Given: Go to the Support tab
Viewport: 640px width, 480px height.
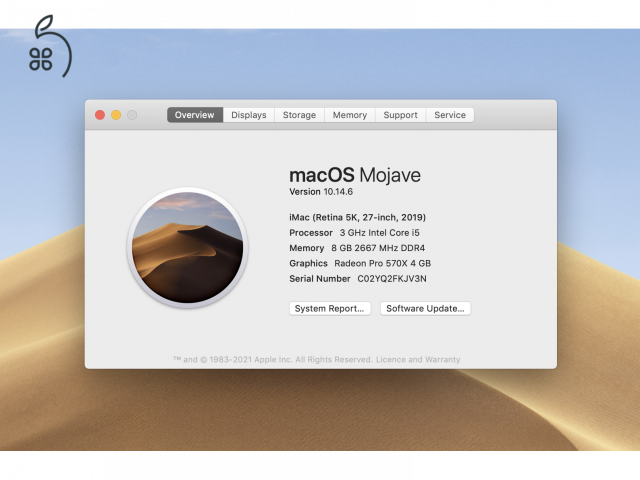Looking at the screenshot, I should [x=400, y=115].
